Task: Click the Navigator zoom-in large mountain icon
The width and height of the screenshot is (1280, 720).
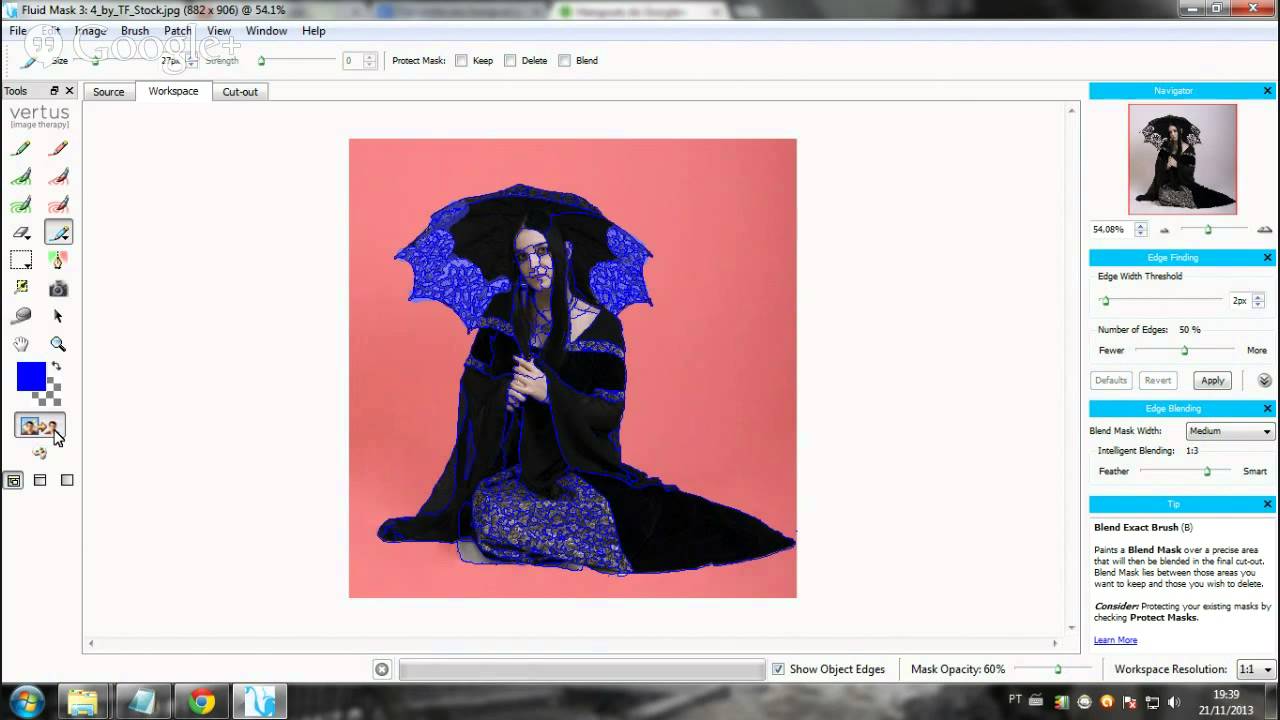Action: tap(1265, 230)
